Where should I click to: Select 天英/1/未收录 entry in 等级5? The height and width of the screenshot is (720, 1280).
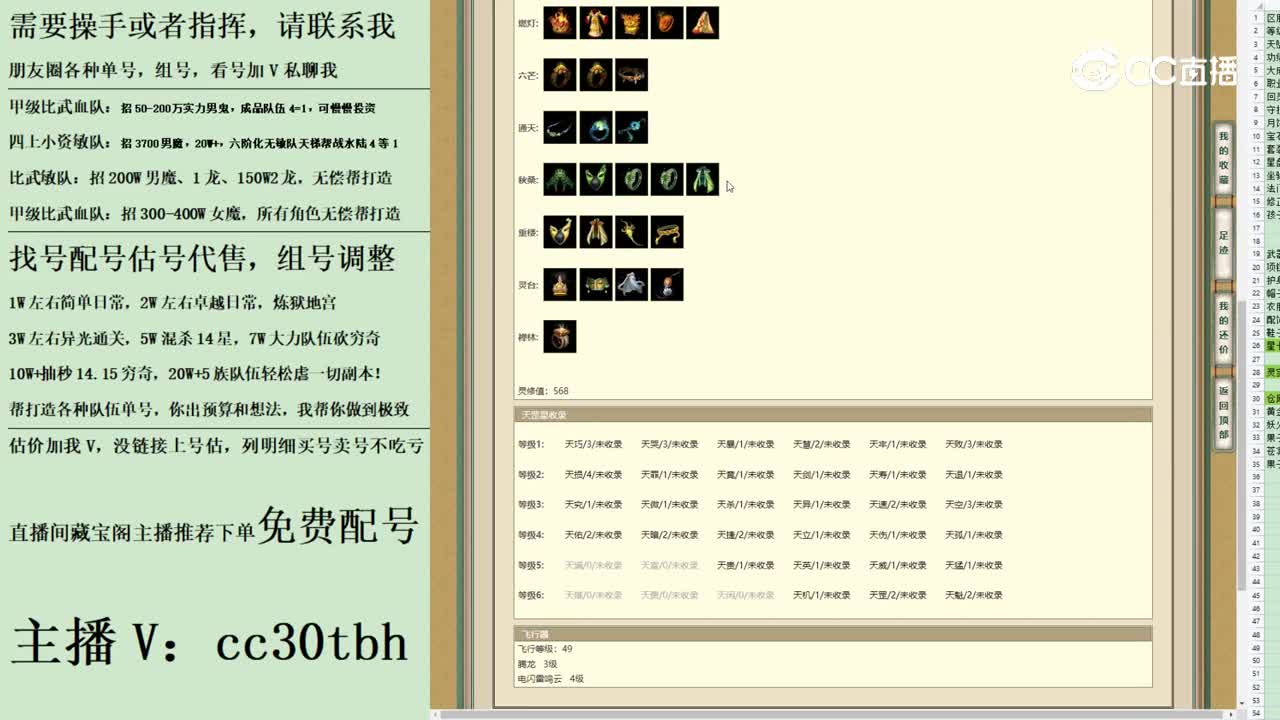(821, 565)
